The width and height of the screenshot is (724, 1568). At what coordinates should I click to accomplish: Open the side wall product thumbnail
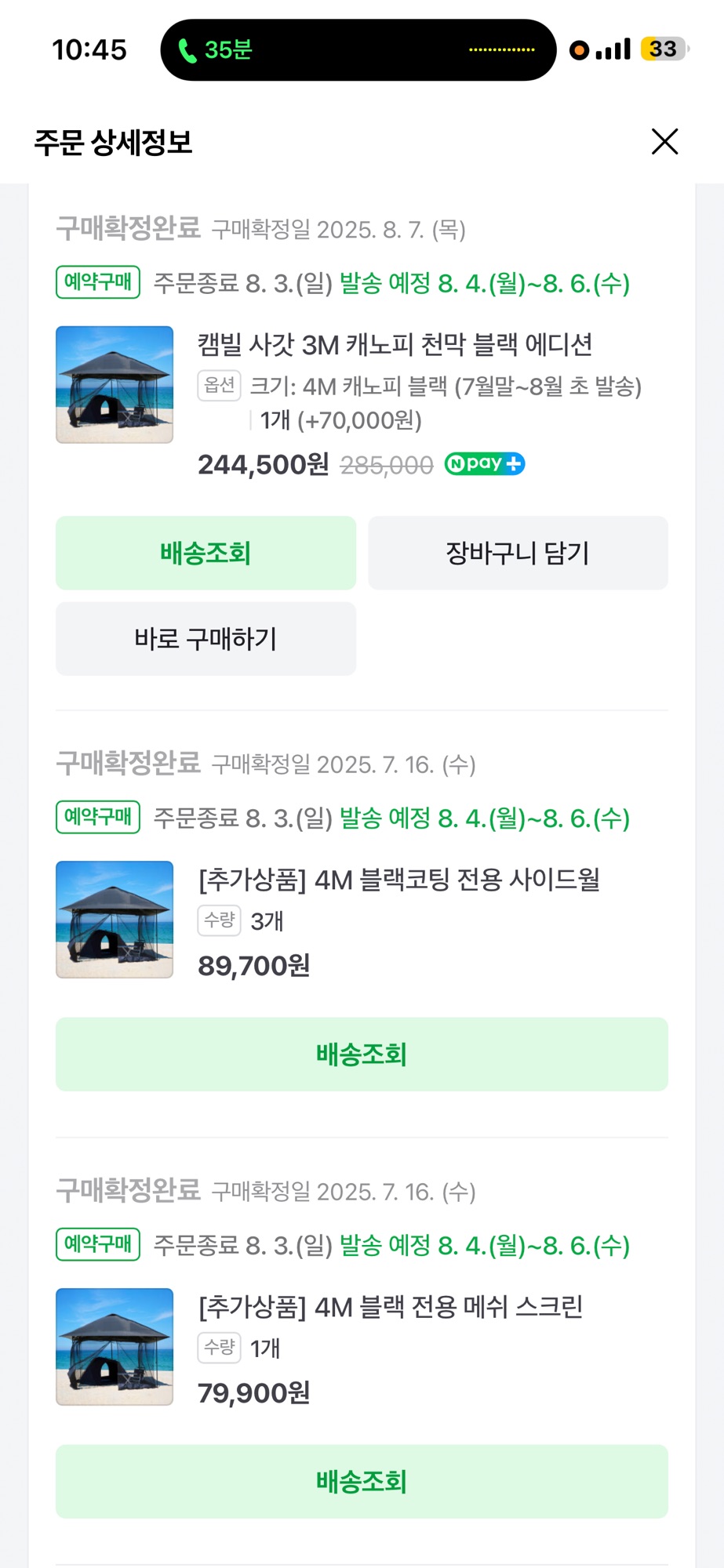point(115,920)
